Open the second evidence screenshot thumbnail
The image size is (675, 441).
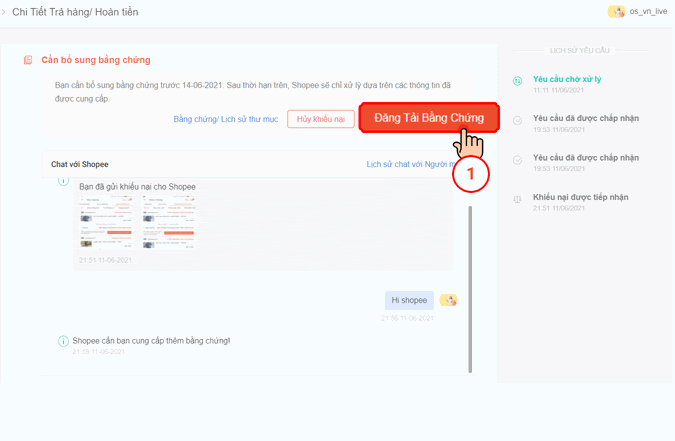[x=166, y=224]
